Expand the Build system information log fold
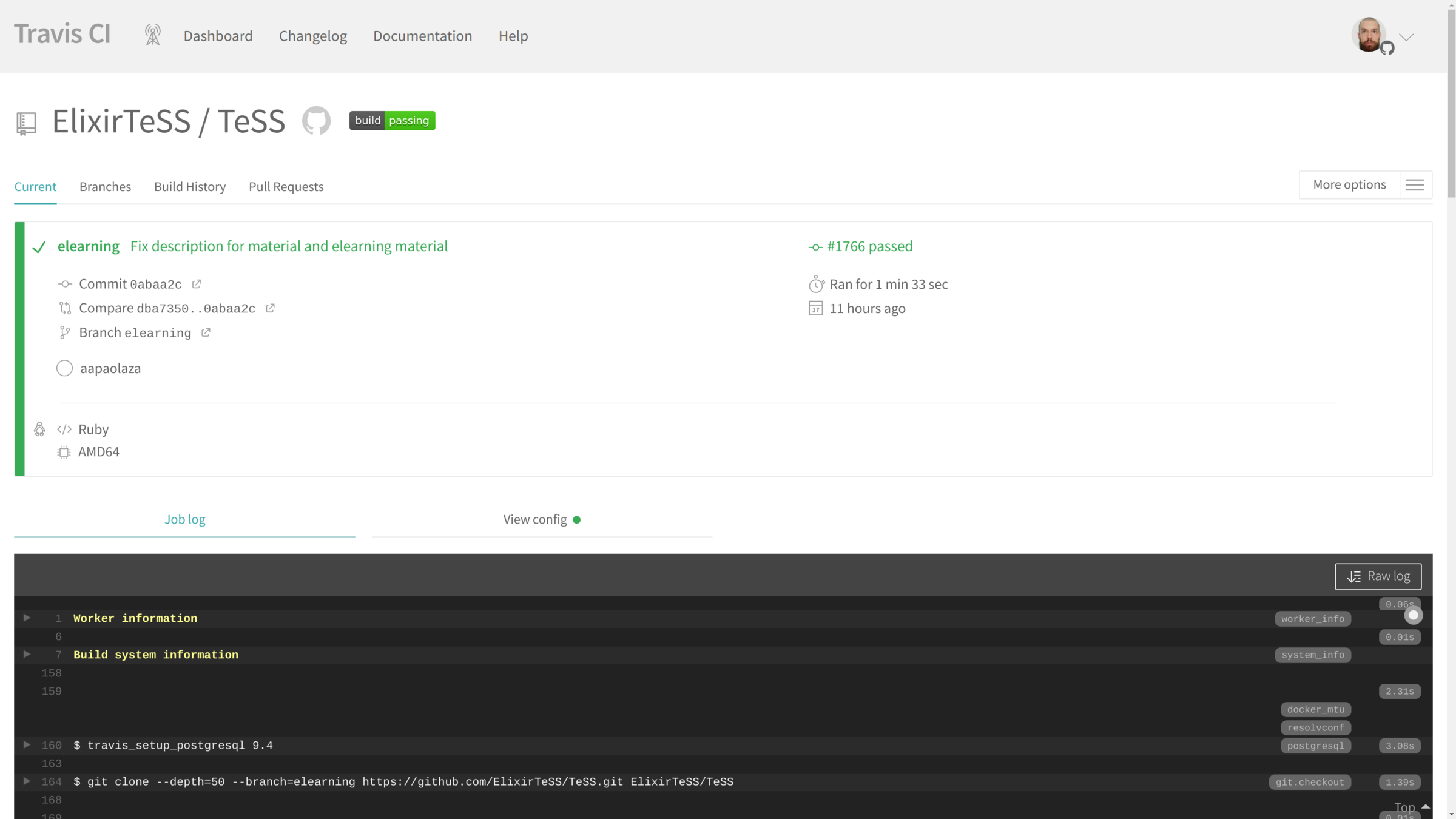The image size is (1456, 819). pos(27,654)
